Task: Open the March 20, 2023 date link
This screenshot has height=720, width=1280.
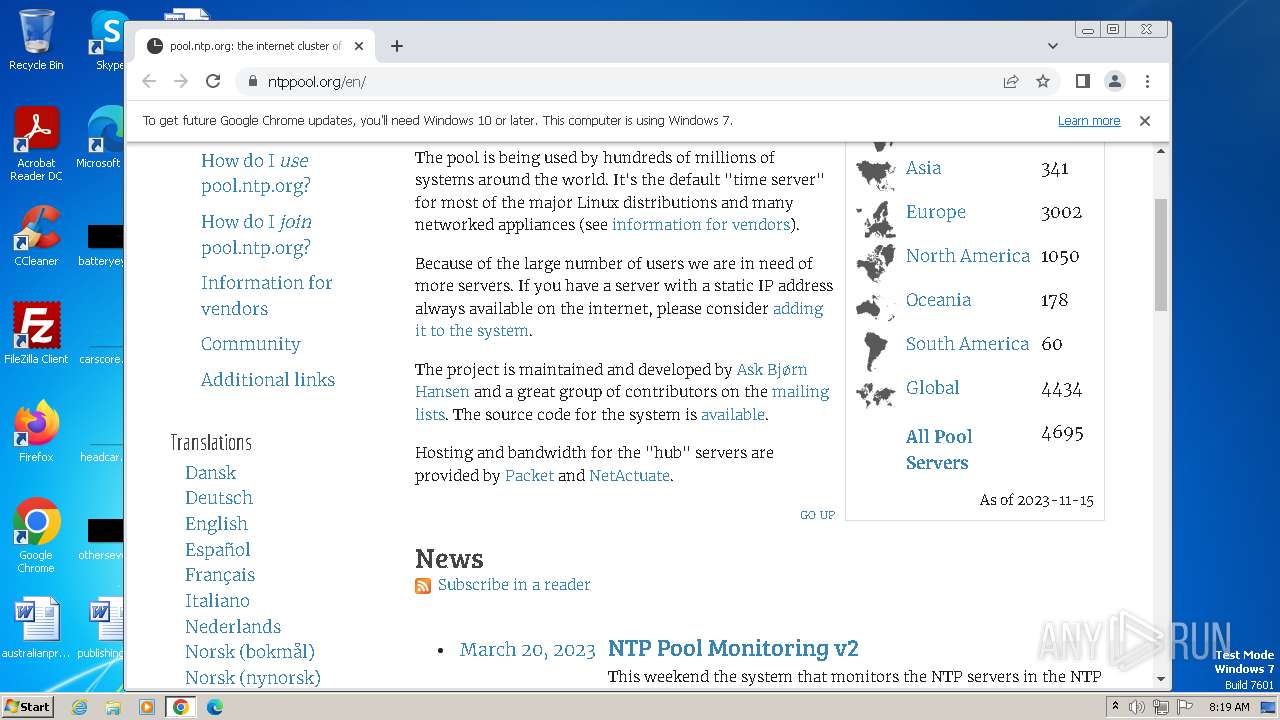Action: pyautogui.click(x=527, y=650)
